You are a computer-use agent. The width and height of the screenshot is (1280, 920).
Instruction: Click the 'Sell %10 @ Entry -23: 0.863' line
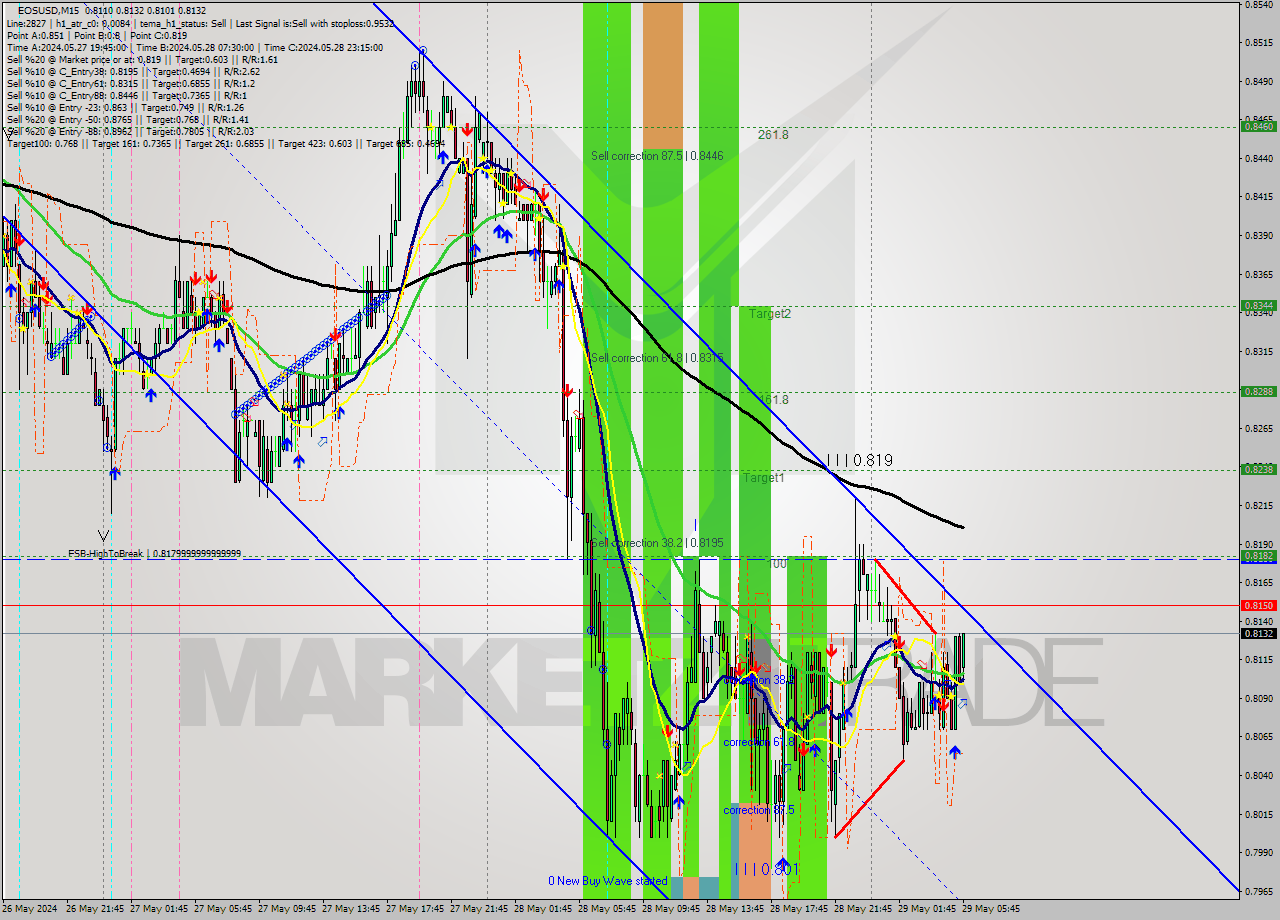click(125, 108)
